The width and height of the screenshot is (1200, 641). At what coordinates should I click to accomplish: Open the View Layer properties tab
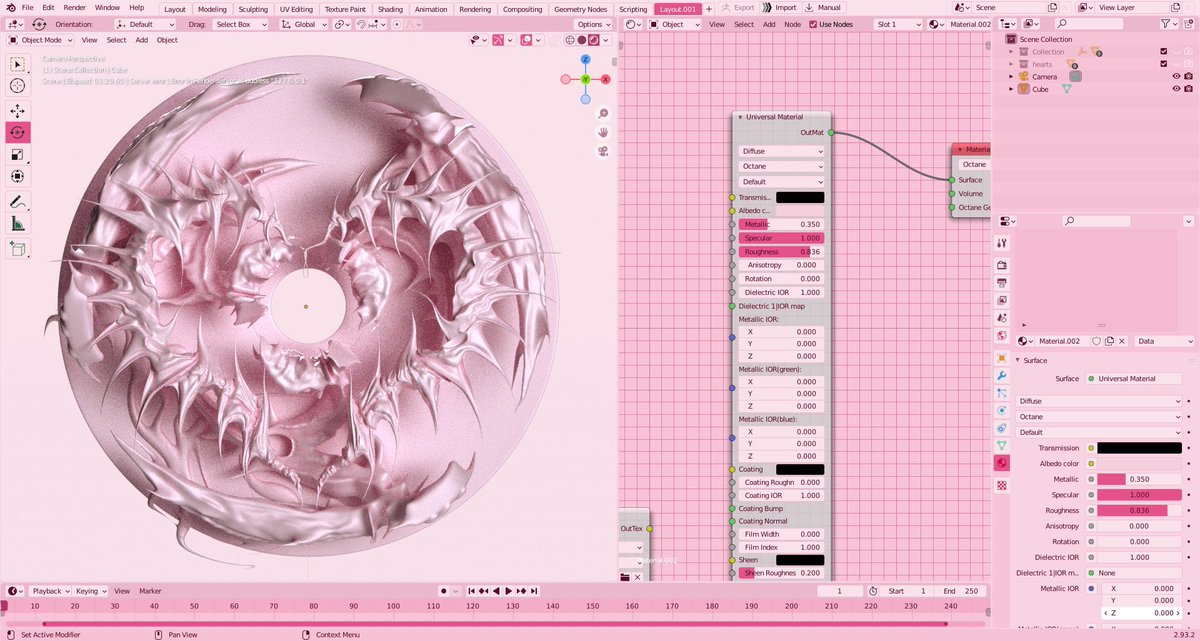(x=1002, y=300)
